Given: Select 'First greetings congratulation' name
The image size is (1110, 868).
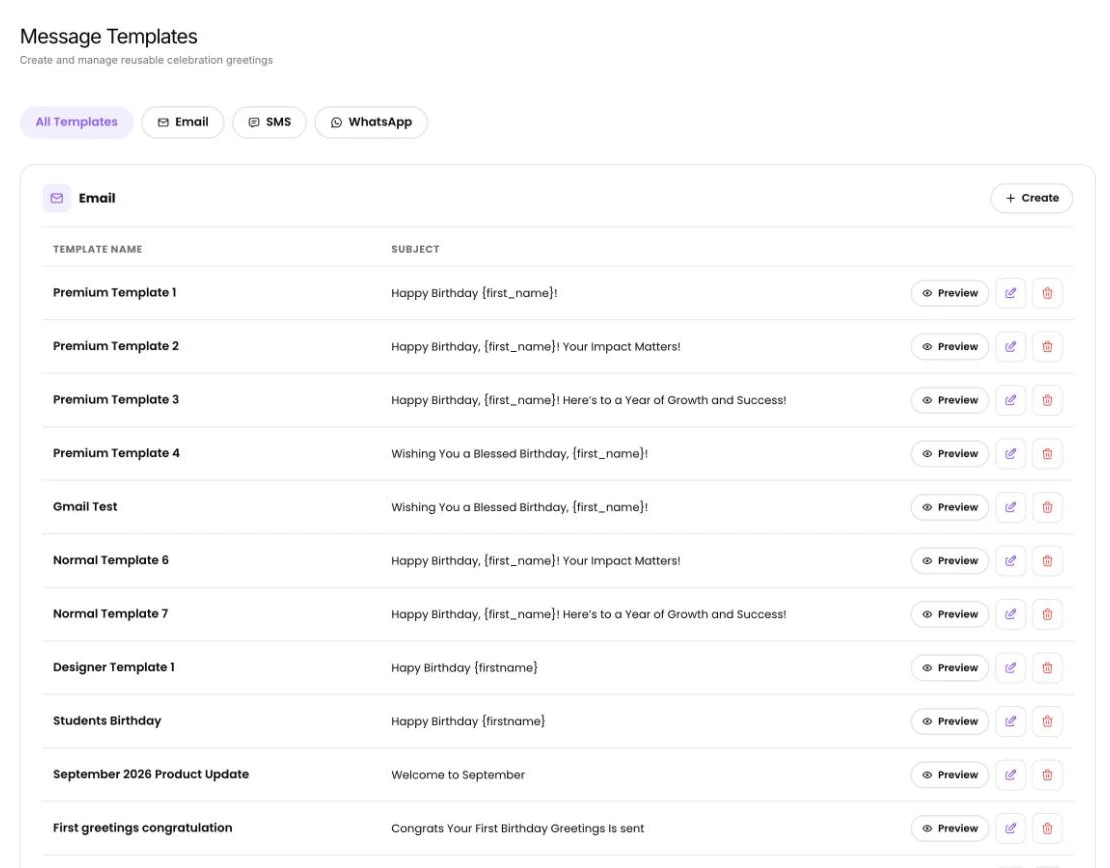Looking at the screenshot, I should (142, 828).
